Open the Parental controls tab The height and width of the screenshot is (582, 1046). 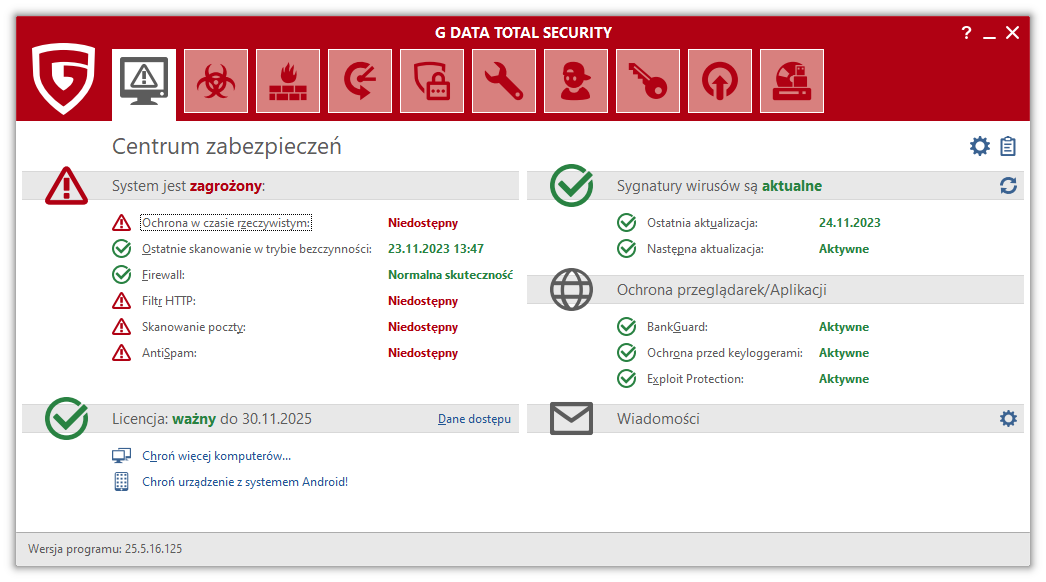pyautogui.click(x=576, y=81)
